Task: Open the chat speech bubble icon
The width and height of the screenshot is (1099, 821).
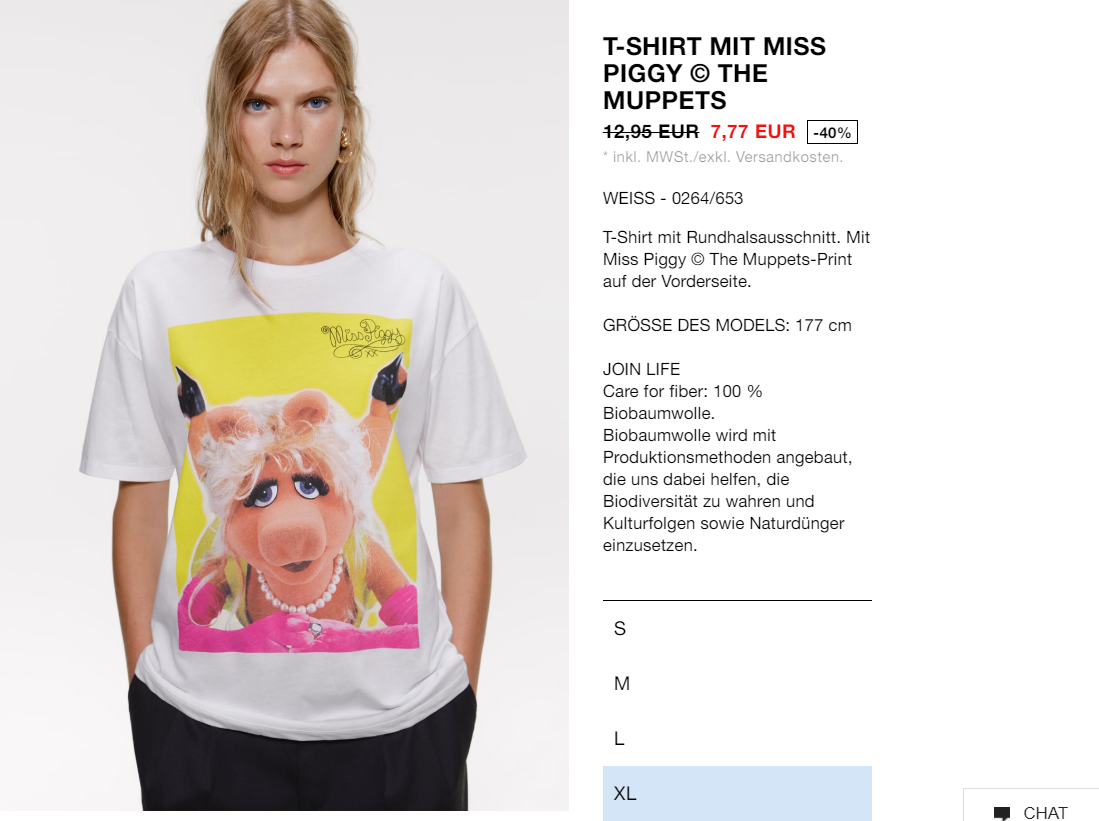Action: coord(1002,813)
